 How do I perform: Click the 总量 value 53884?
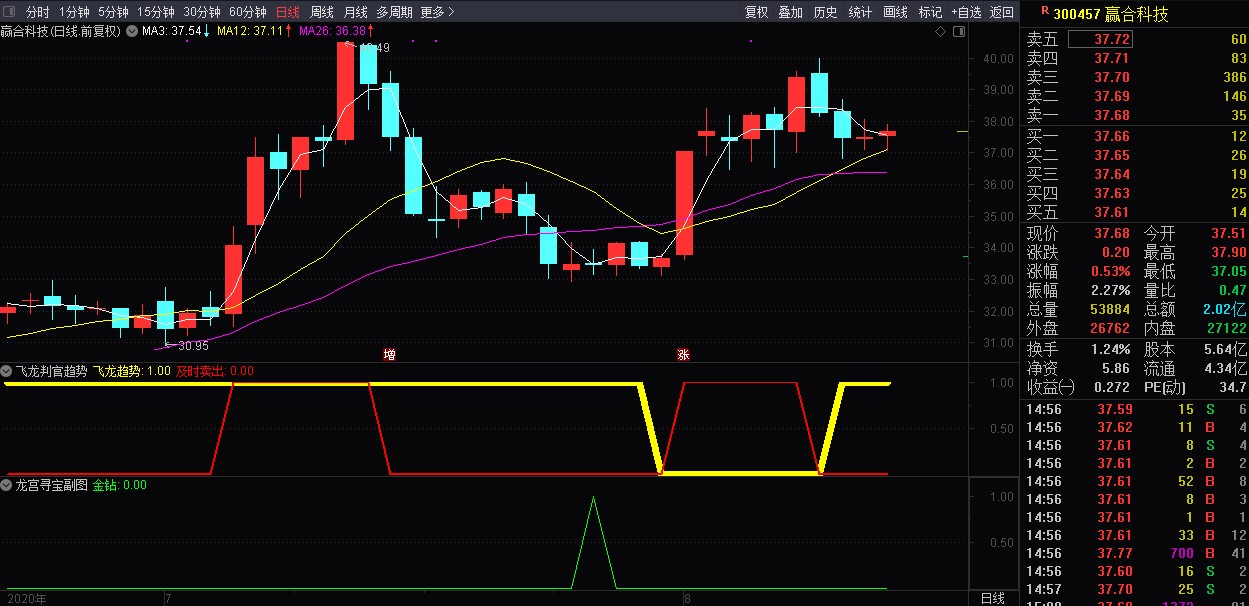click(1108, 310)
